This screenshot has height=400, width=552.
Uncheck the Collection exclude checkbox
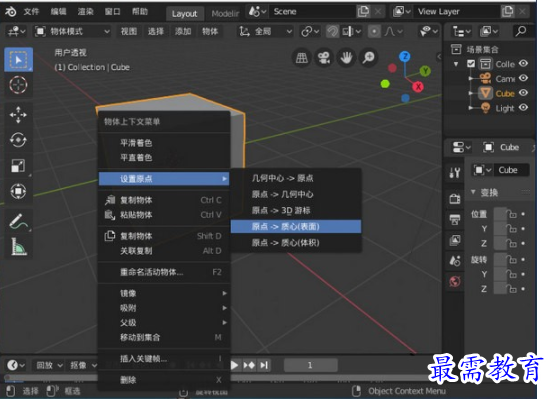[471, 64]
